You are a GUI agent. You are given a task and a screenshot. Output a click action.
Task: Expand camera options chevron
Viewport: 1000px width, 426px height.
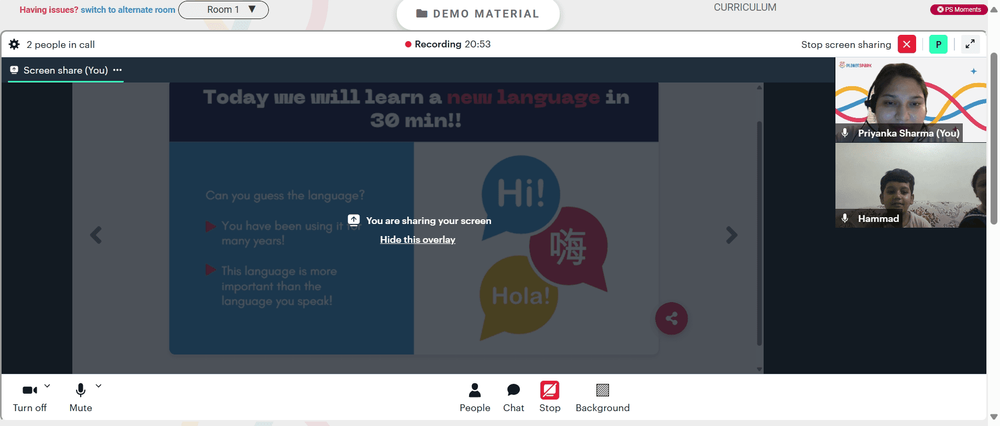tap(47, 385)
